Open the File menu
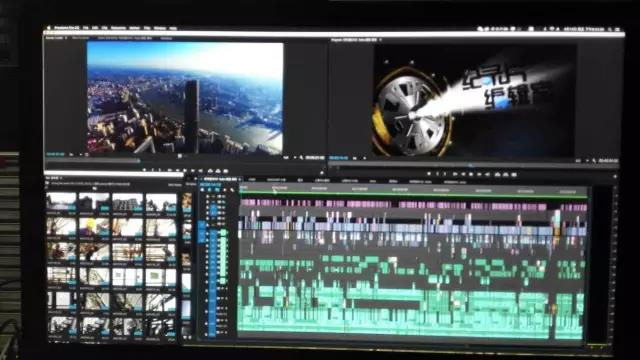 click(86, 28)
